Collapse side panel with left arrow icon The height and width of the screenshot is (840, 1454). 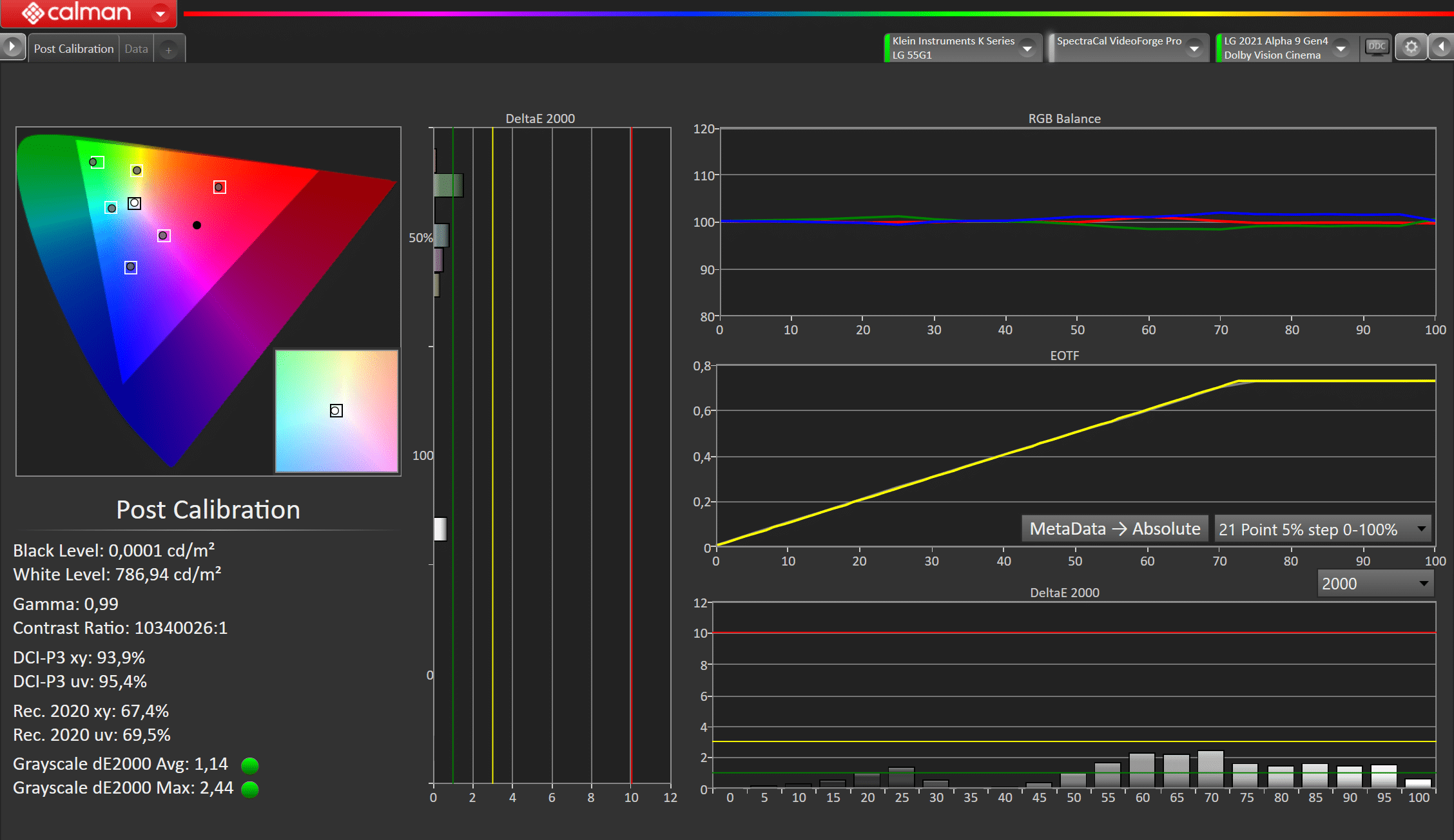1441,47
